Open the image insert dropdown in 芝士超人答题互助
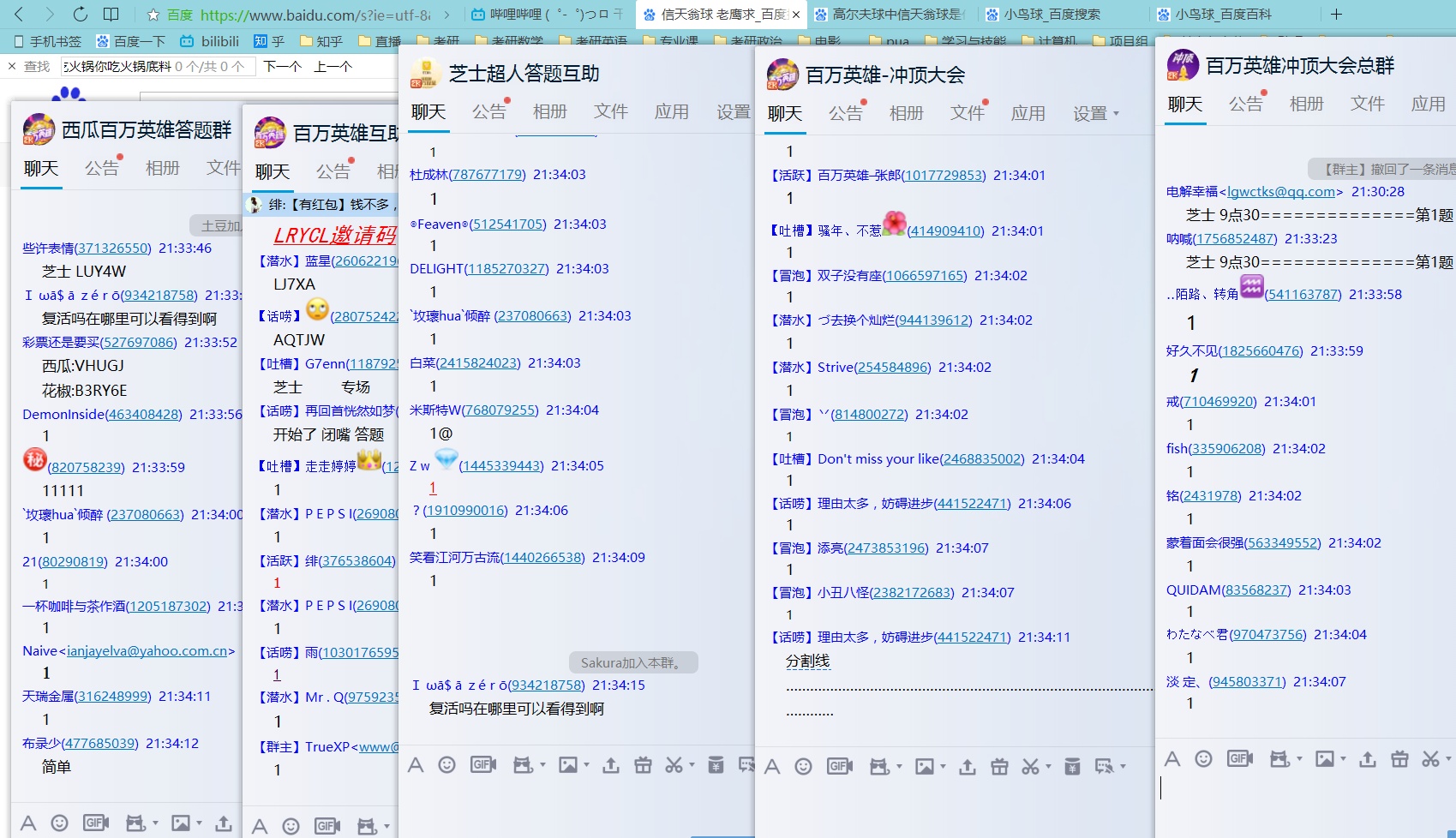Screen dimensions: 1456x838 click(x=585, y=764)
